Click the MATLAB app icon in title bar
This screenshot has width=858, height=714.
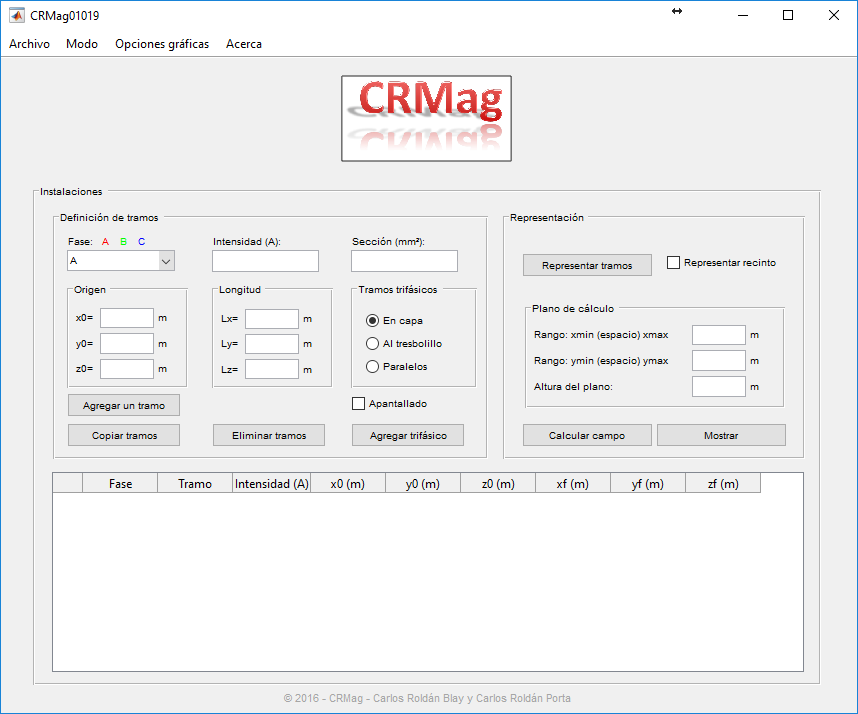(16, 16)
